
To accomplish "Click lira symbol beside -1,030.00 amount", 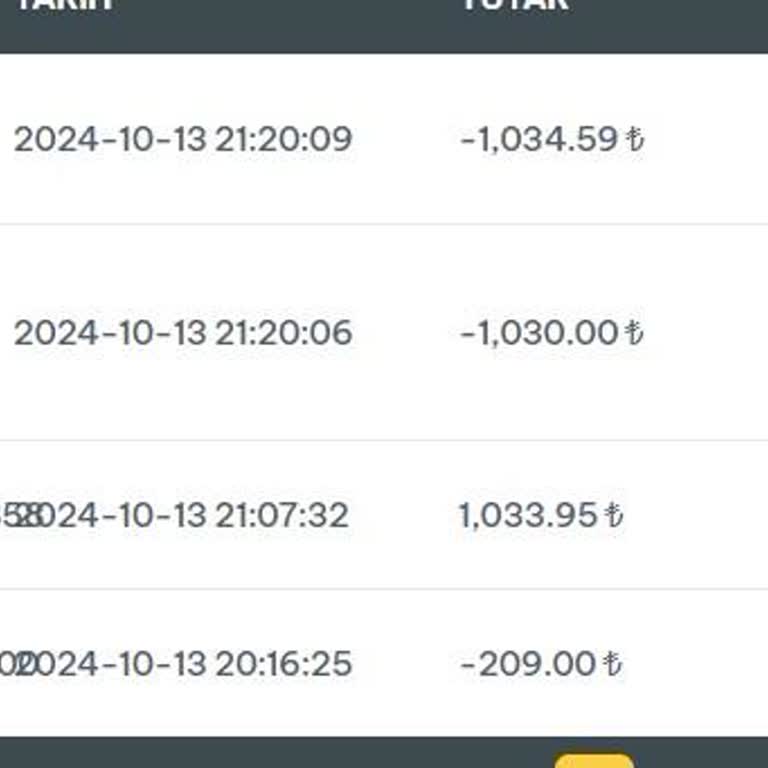I will click(x=634, y=333).
